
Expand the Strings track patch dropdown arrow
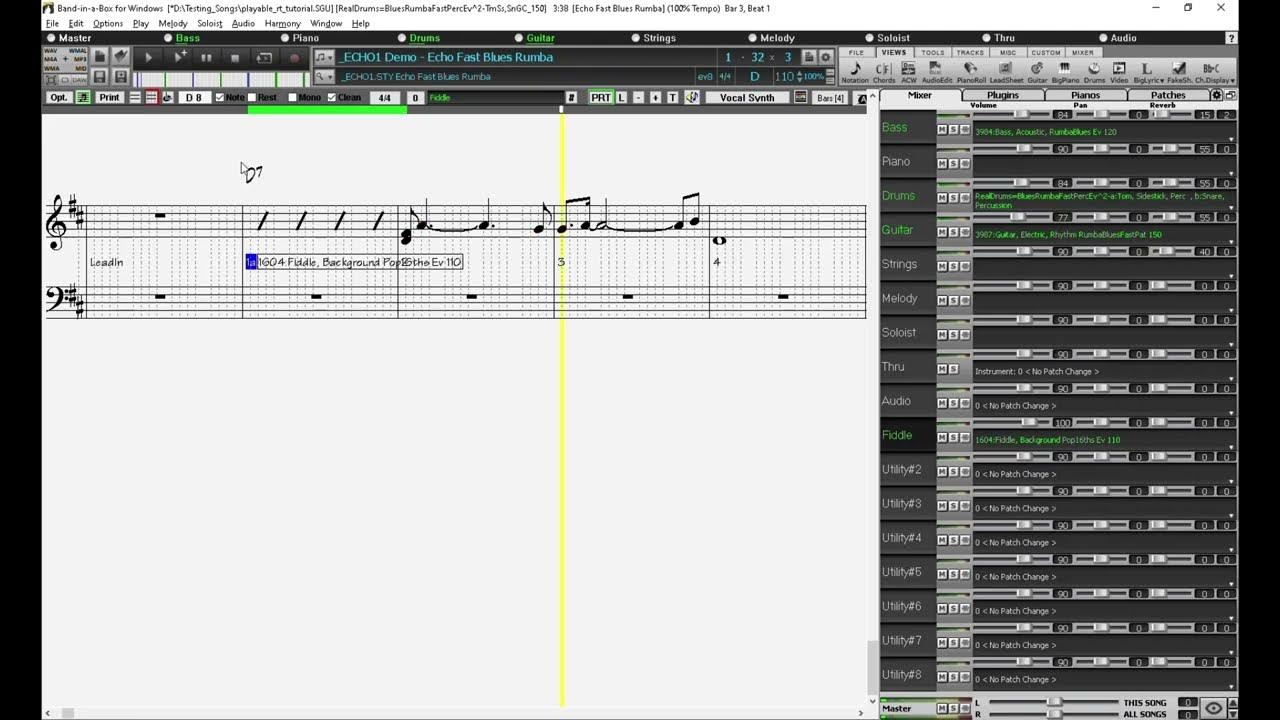pyautogui.click(x=1231, y=275)
